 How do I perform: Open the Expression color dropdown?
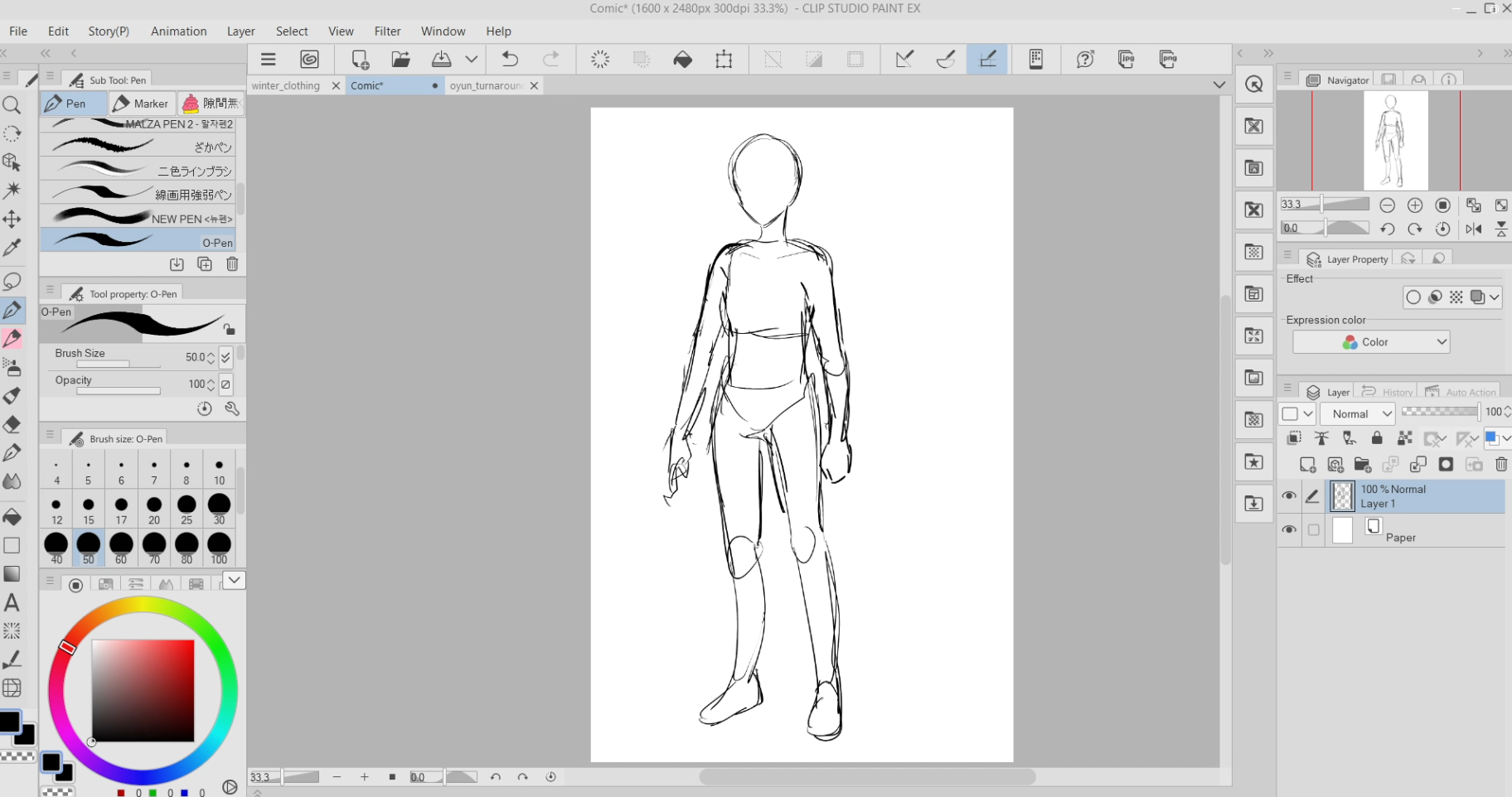point(1371,342)
